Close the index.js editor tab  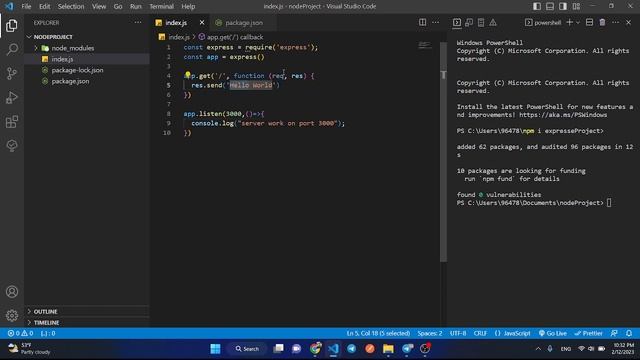click(202, 22)
